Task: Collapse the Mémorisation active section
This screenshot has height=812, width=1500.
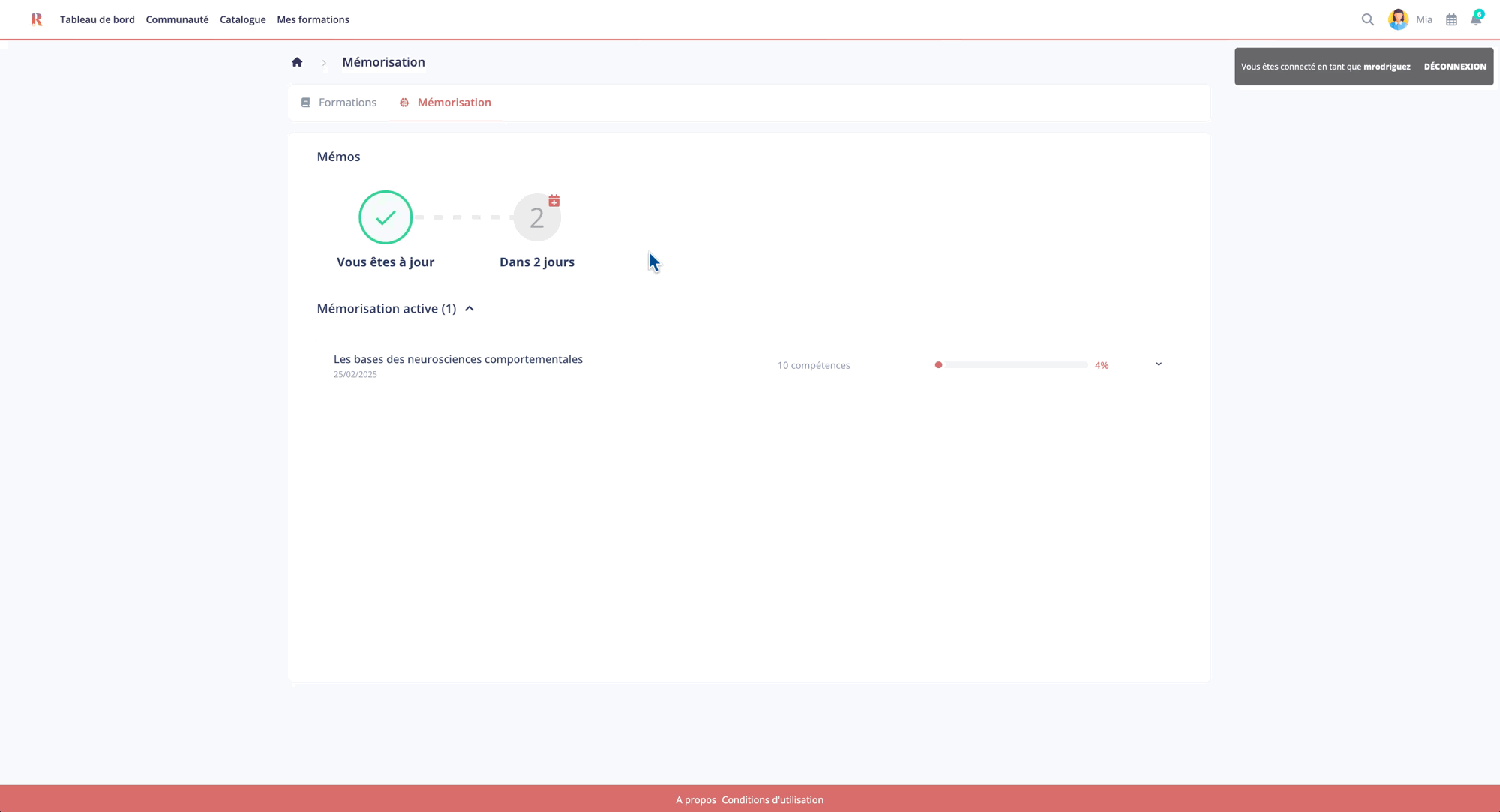Action: (469, 309)
